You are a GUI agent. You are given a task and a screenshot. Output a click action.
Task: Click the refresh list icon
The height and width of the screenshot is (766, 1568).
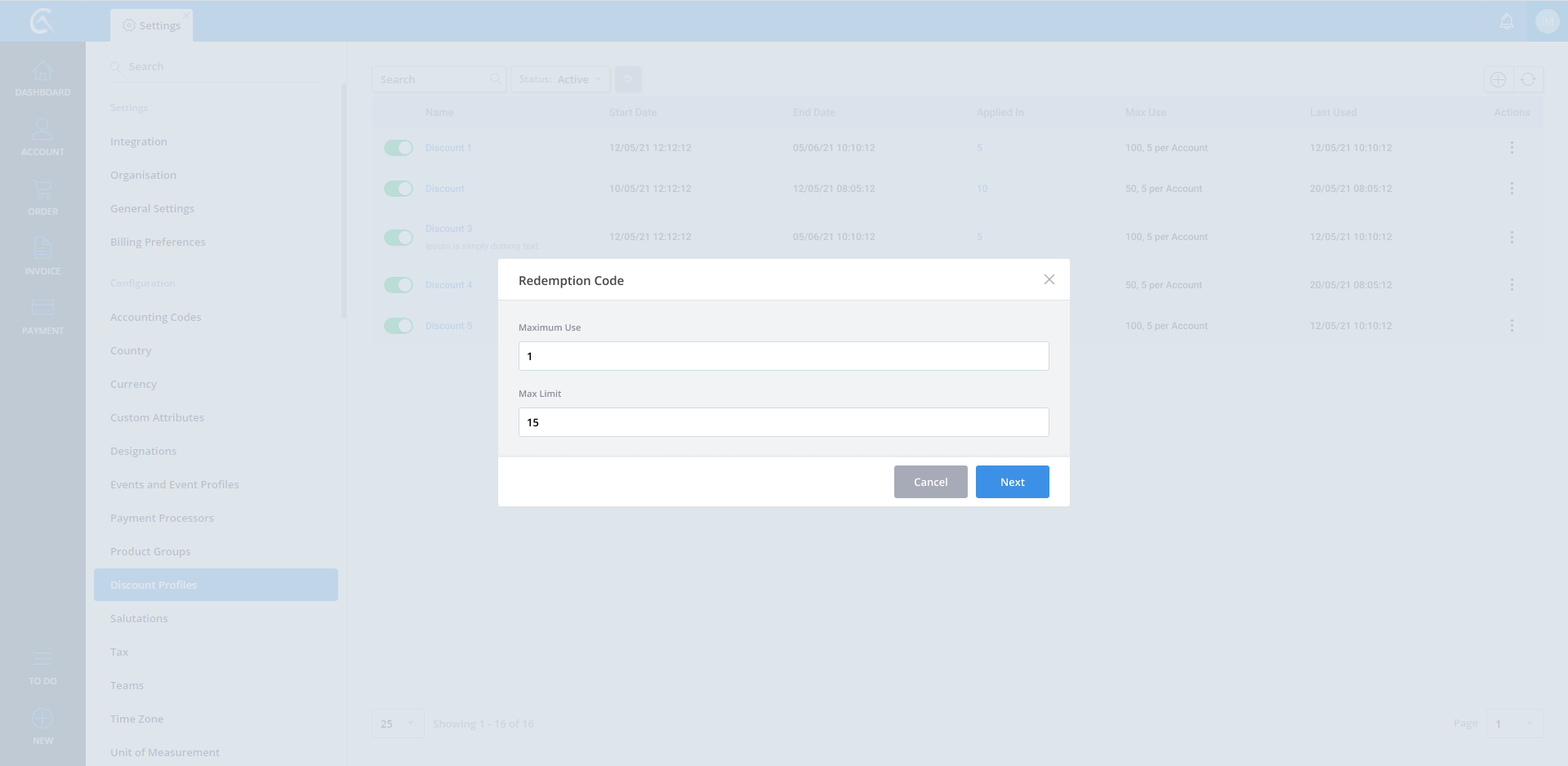[1528, 79]
